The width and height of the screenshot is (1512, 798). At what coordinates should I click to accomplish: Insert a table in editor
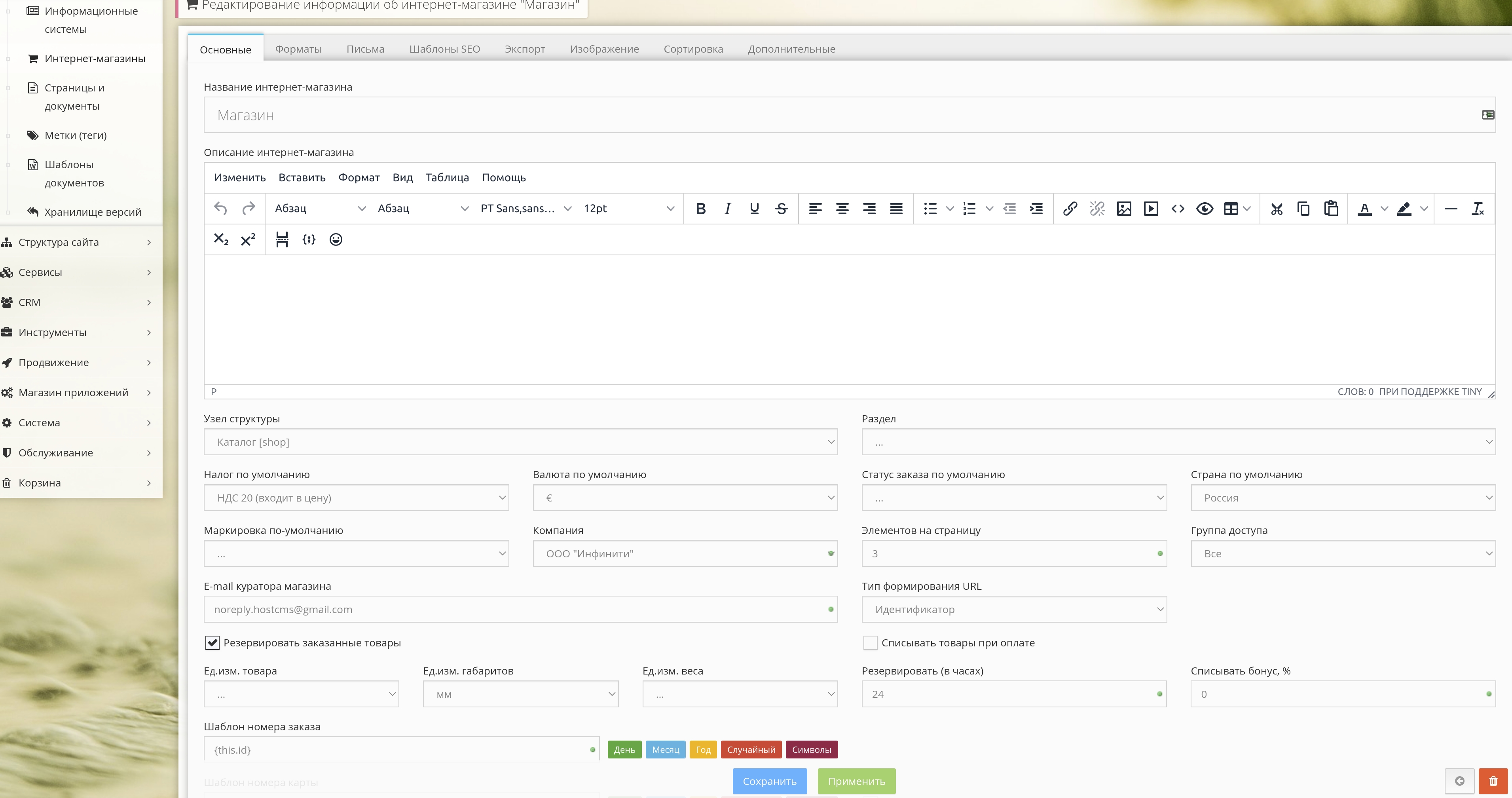pyautogui.click(x=1231, y=209)
